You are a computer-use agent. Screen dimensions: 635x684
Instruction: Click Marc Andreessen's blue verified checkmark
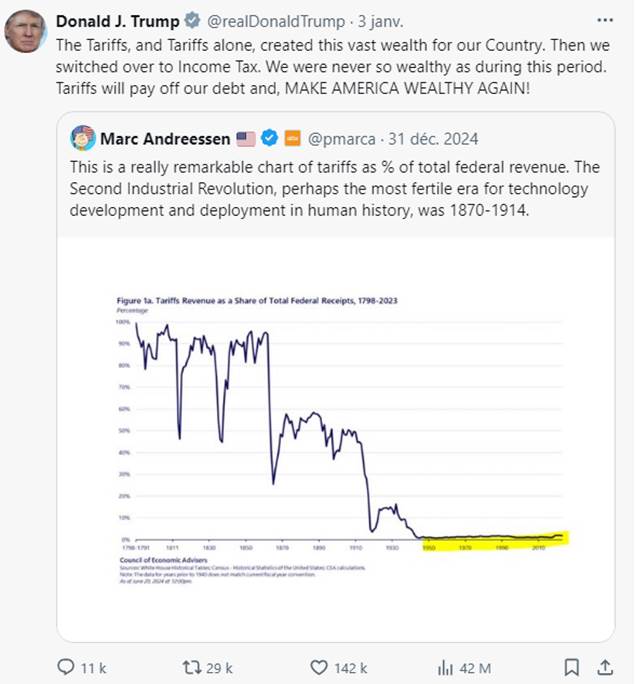(x=270, y=138)
